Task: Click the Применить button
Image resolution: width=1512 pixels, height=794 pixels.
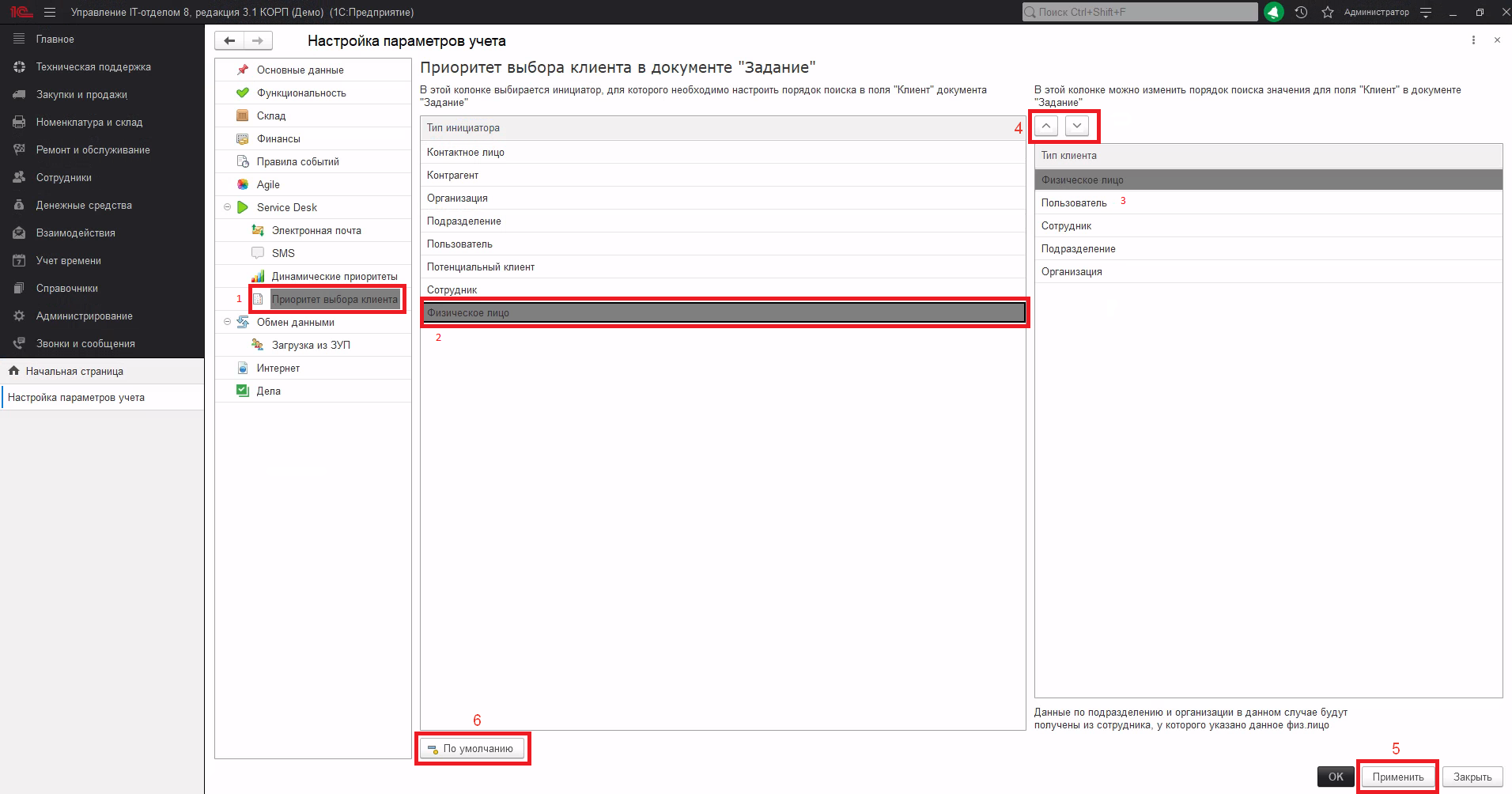Action: point(1397,777)
